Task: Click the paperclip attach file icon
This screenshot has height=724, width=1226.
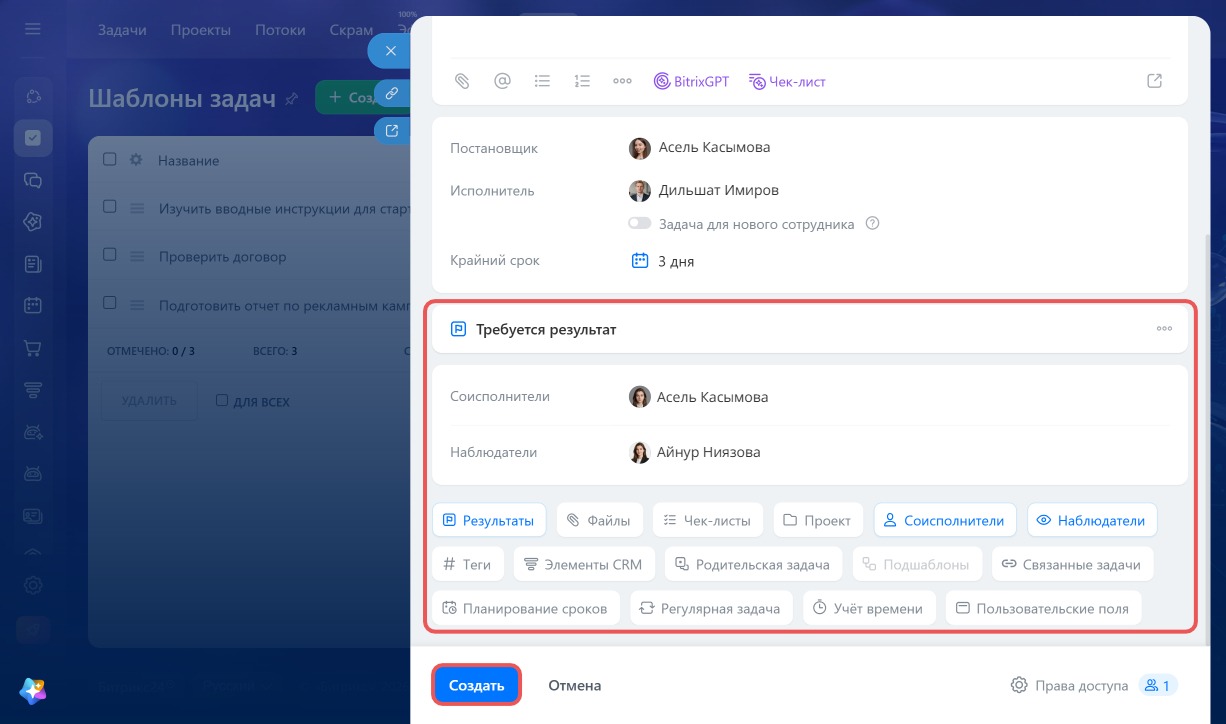Action: coord(462,81)
